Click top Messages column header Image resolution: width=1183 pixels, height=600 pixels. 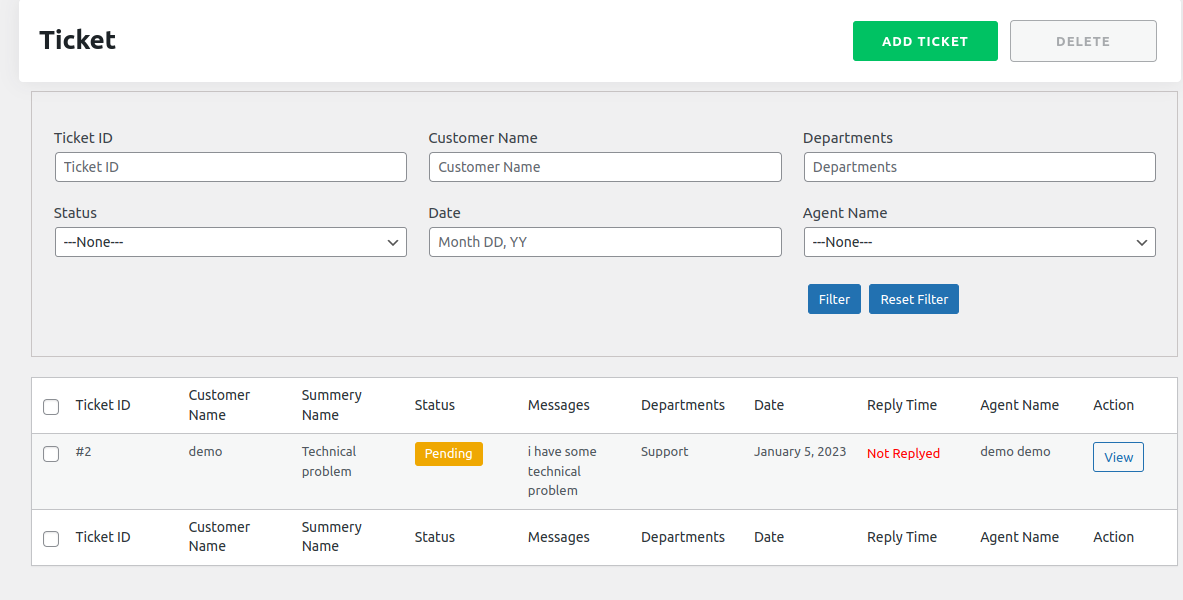(x=558, y=405)
